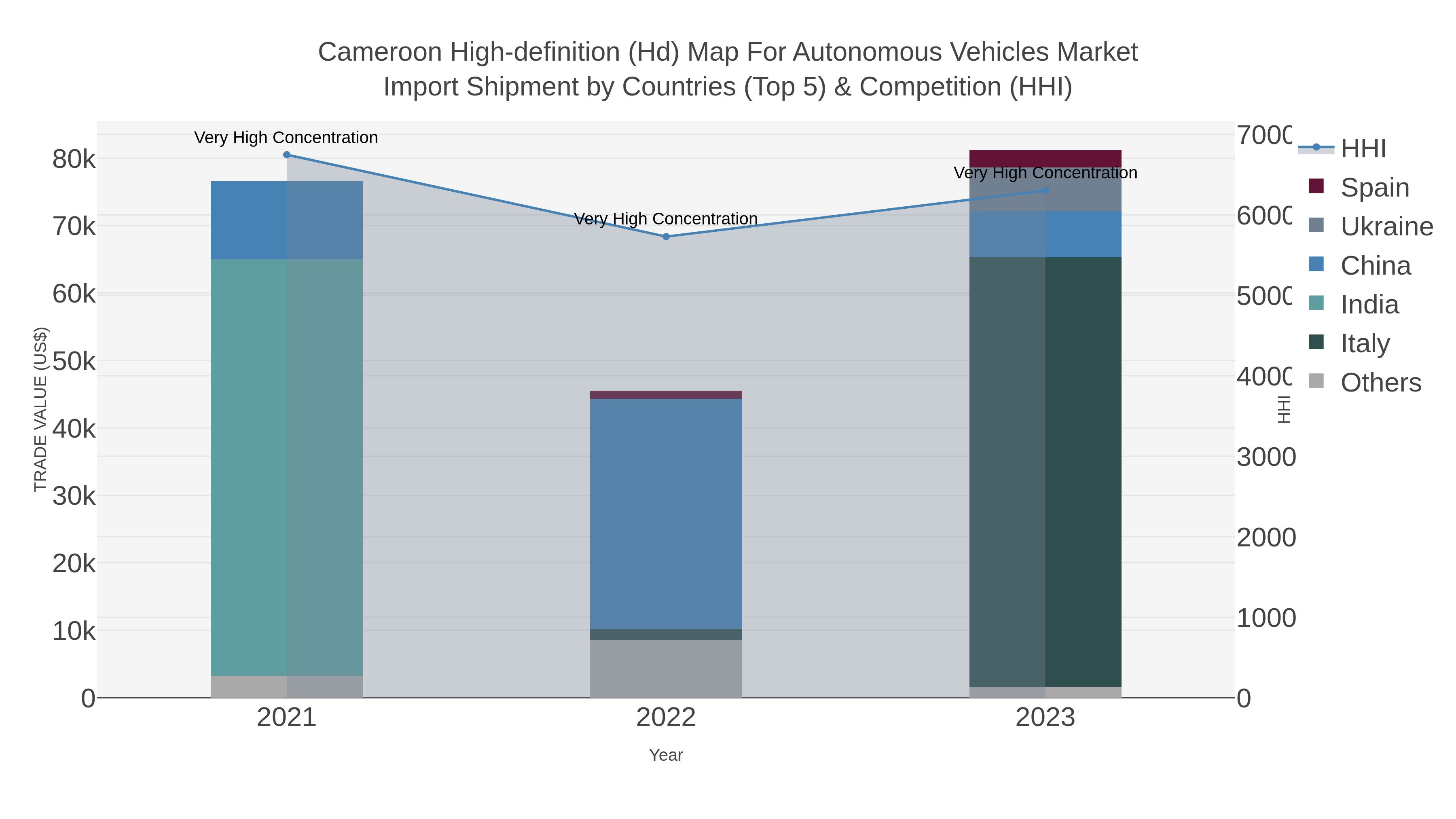
Task: Click the China segment of 2023 bar
Action: coord(1045,234)
